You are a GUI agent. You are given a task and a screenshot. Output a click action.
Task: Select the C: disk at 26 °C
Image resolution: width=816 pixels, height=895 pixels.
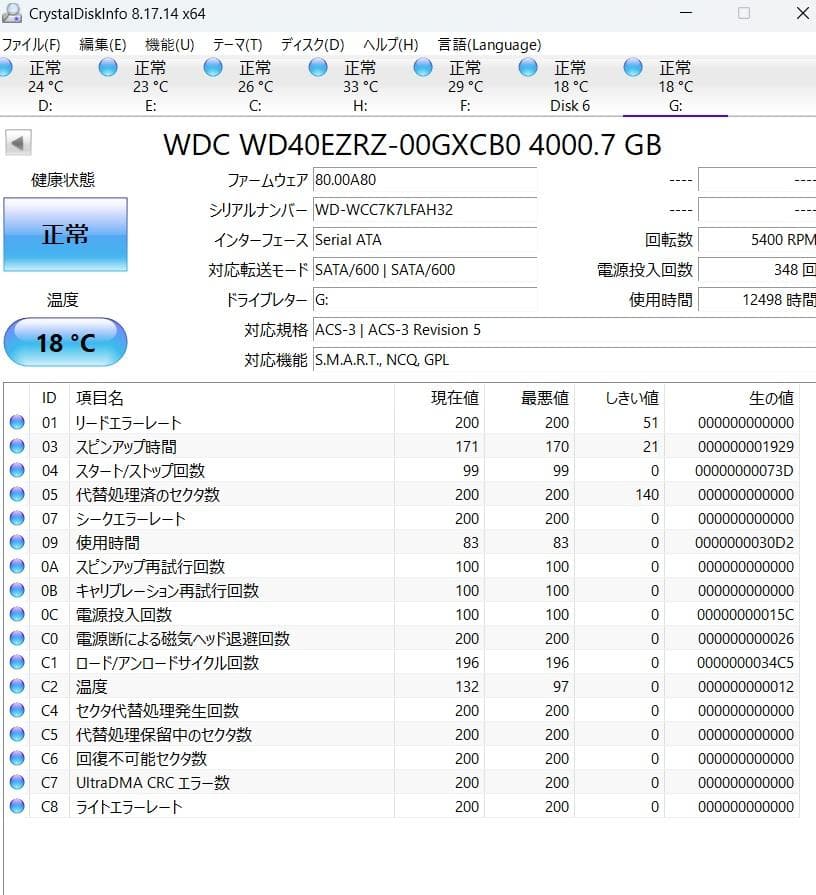(255, 86)
